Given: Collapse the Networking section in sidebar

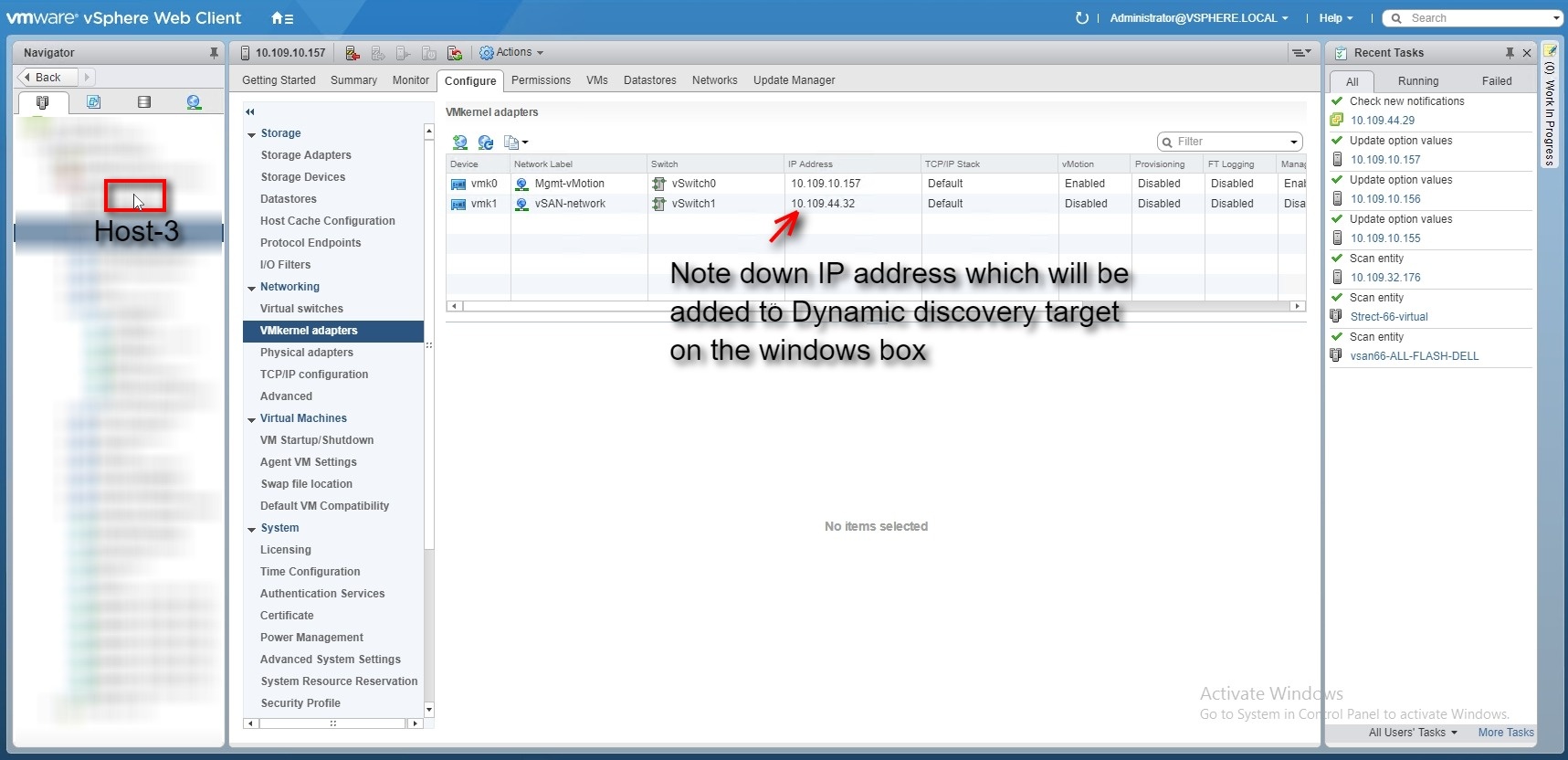Looking at the screenshot, I should [x=252, y=288].
